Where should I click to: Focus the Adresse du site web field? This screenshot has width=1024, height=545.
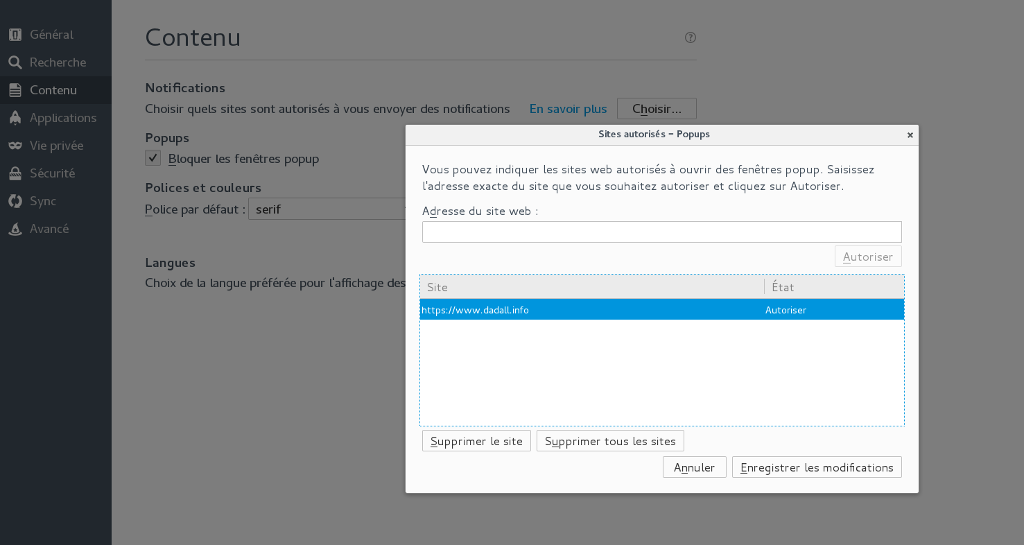pos(662,232)
